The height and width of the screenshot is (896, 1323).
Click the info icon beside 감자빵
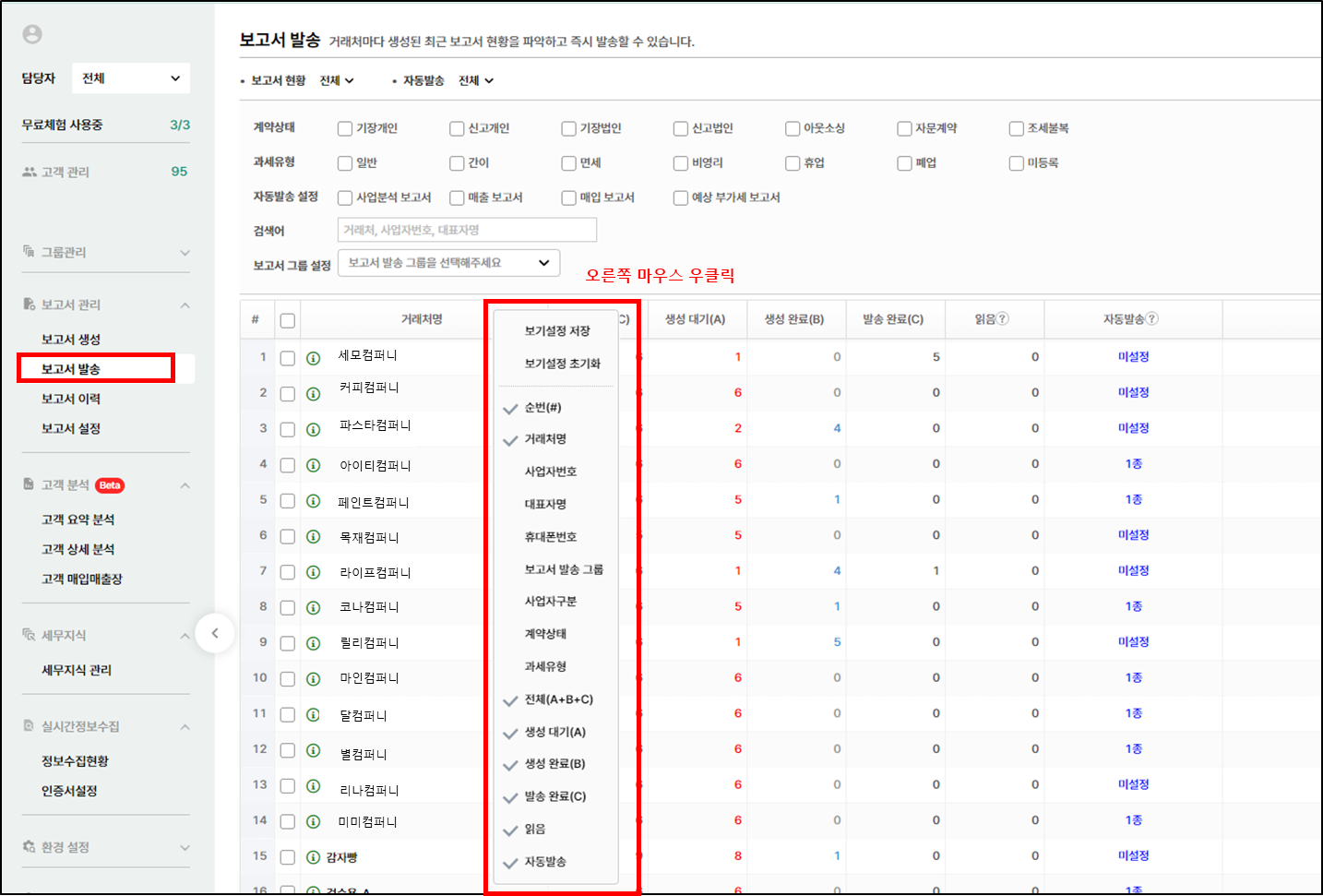[x=314, y=857]
